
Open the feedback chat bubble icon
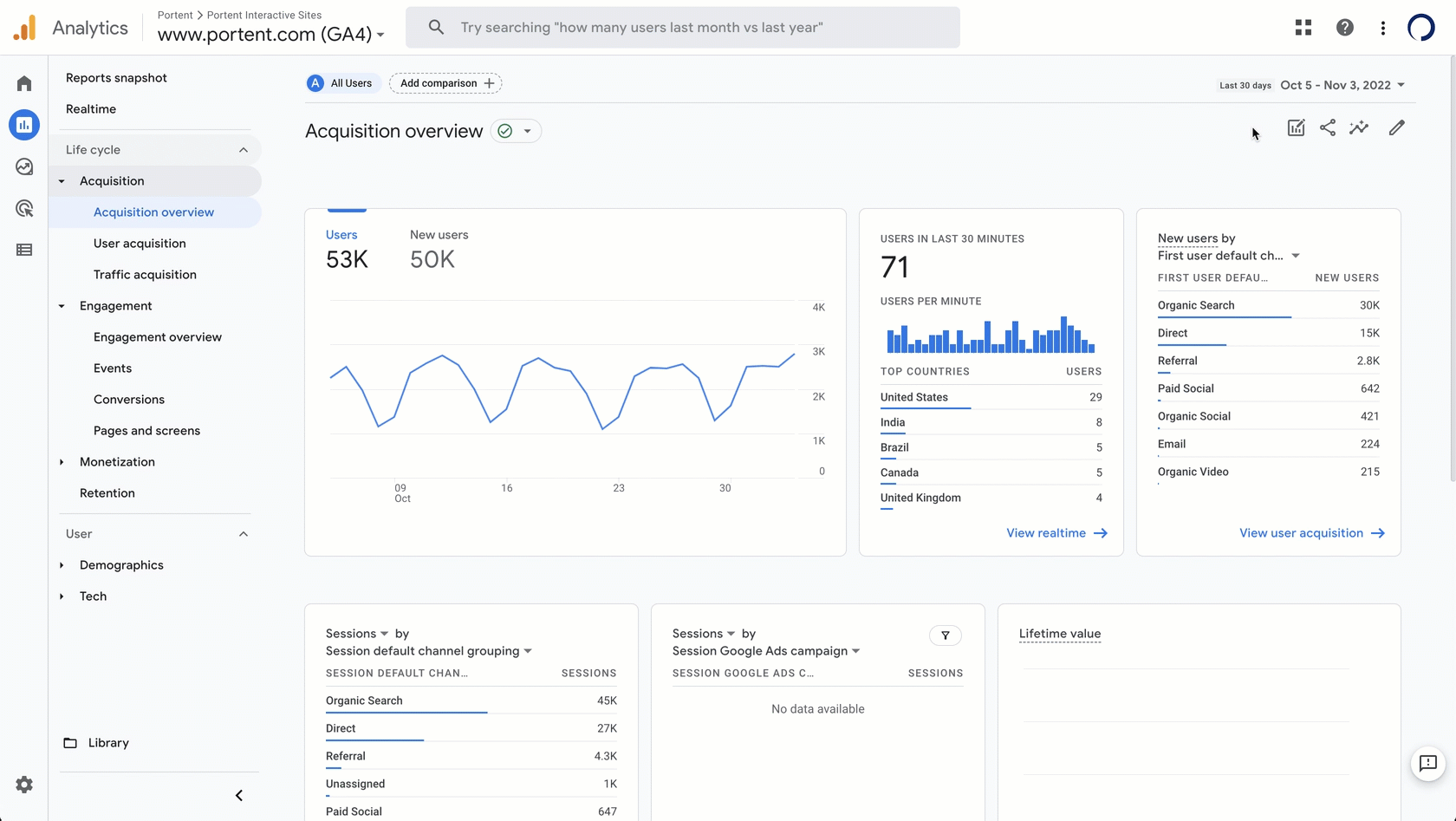coord(1428,764)
